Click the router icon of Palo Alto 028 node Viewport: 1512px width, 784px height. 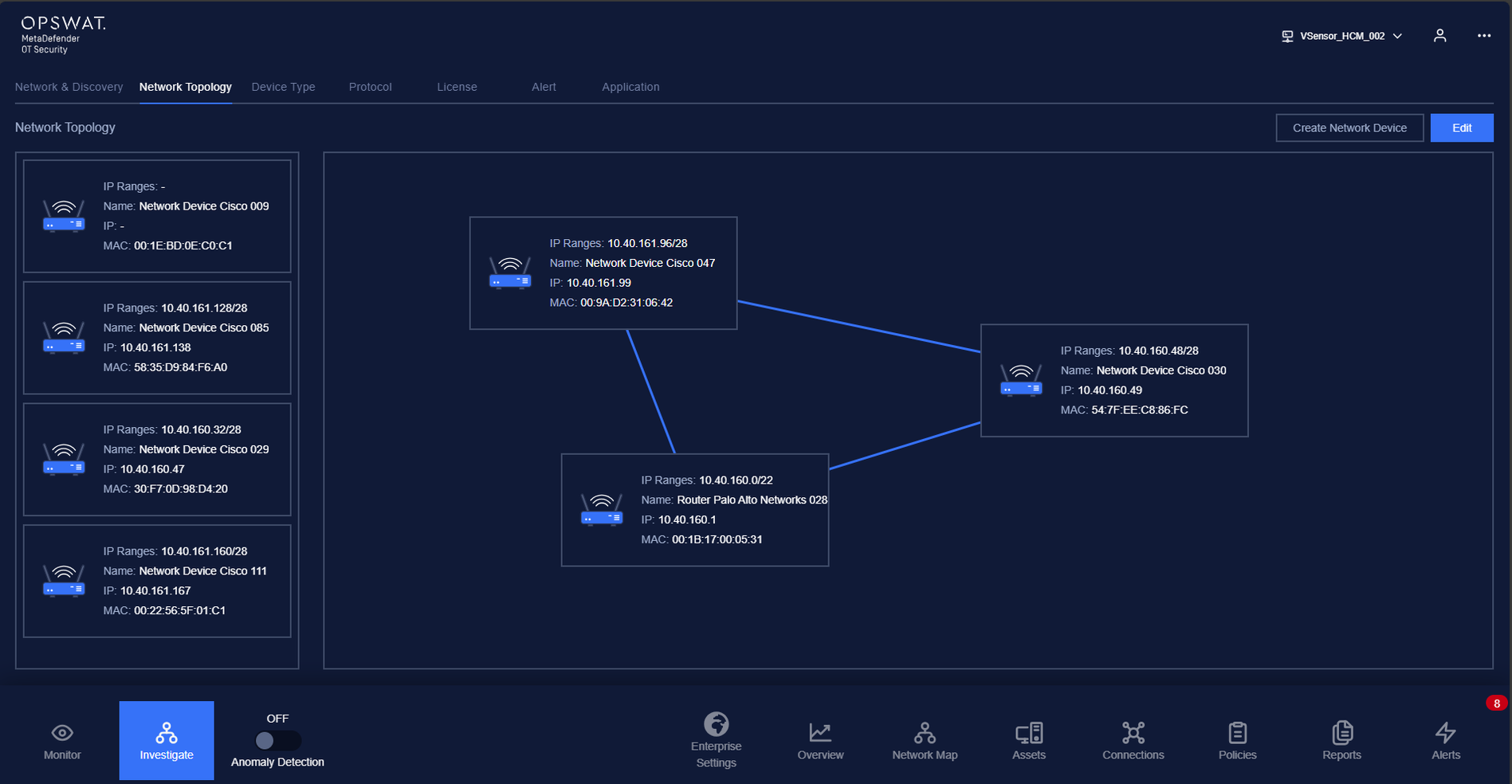click(602, 510)
